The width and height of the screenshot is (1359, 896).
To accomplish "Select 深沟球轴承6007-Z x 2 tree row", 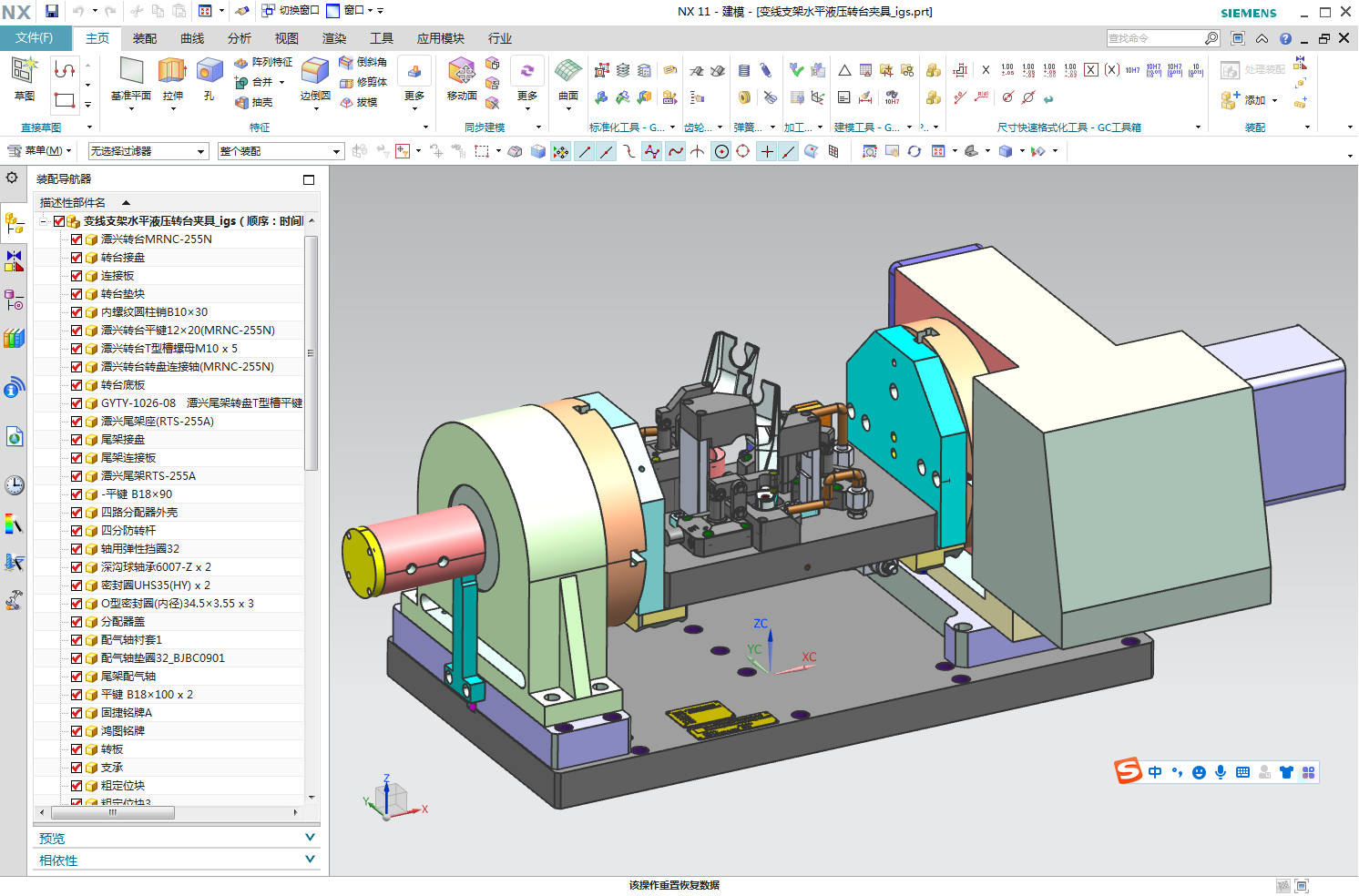I will click(156, 567).
